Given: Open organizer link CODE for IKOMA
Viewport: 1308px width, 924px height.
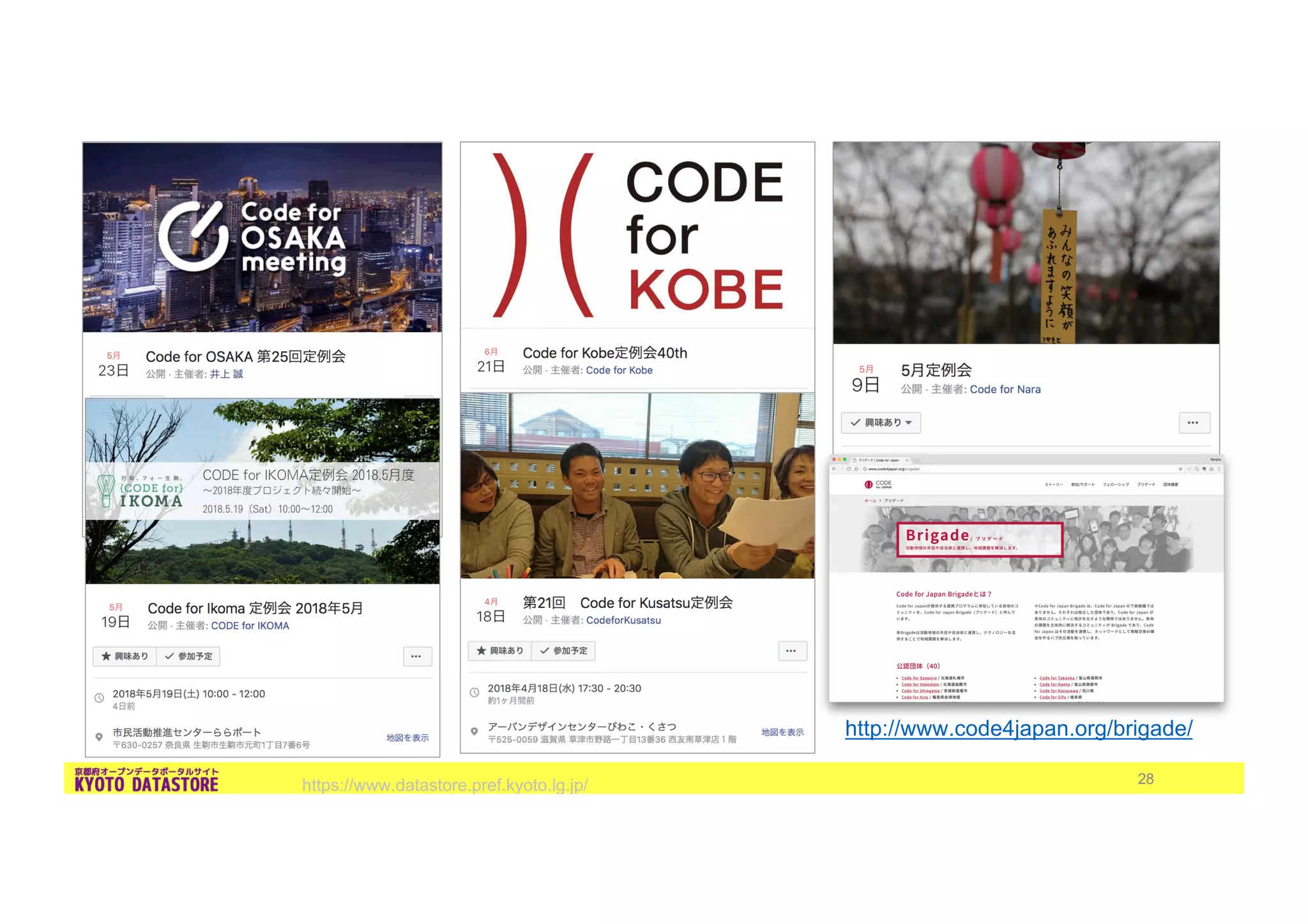Looking at the screenshot, I should coord(250,626).
